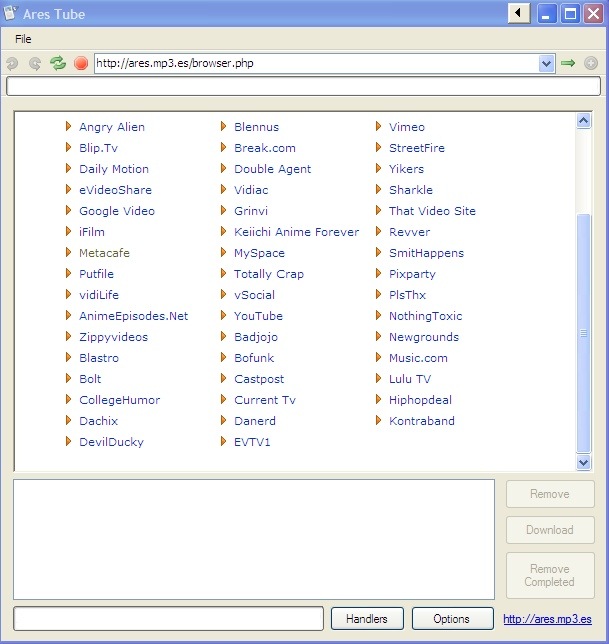Open the SmitHappens link
Screen dimensions: 609x644
click(x=426, y=253)
